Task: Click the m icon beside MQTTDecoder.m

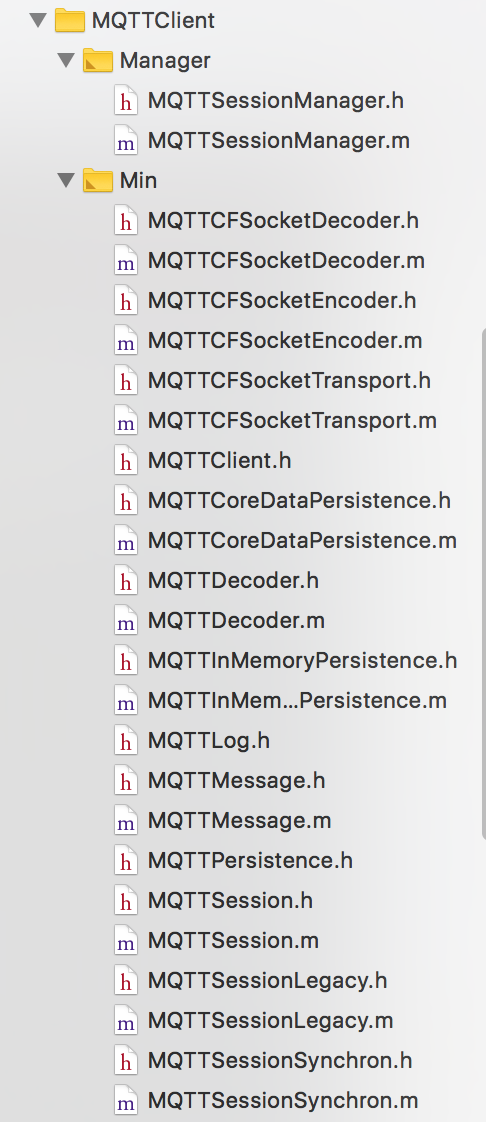Action: 126,620
